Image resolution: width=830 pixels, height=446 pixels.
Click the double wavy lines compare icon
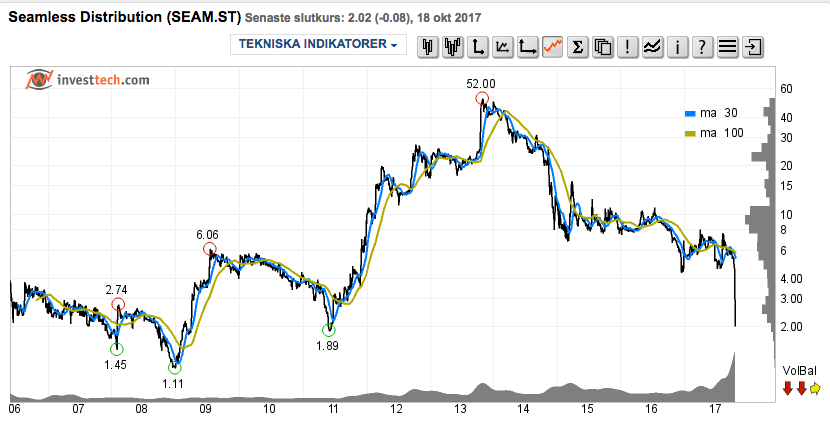pos(652,47)
